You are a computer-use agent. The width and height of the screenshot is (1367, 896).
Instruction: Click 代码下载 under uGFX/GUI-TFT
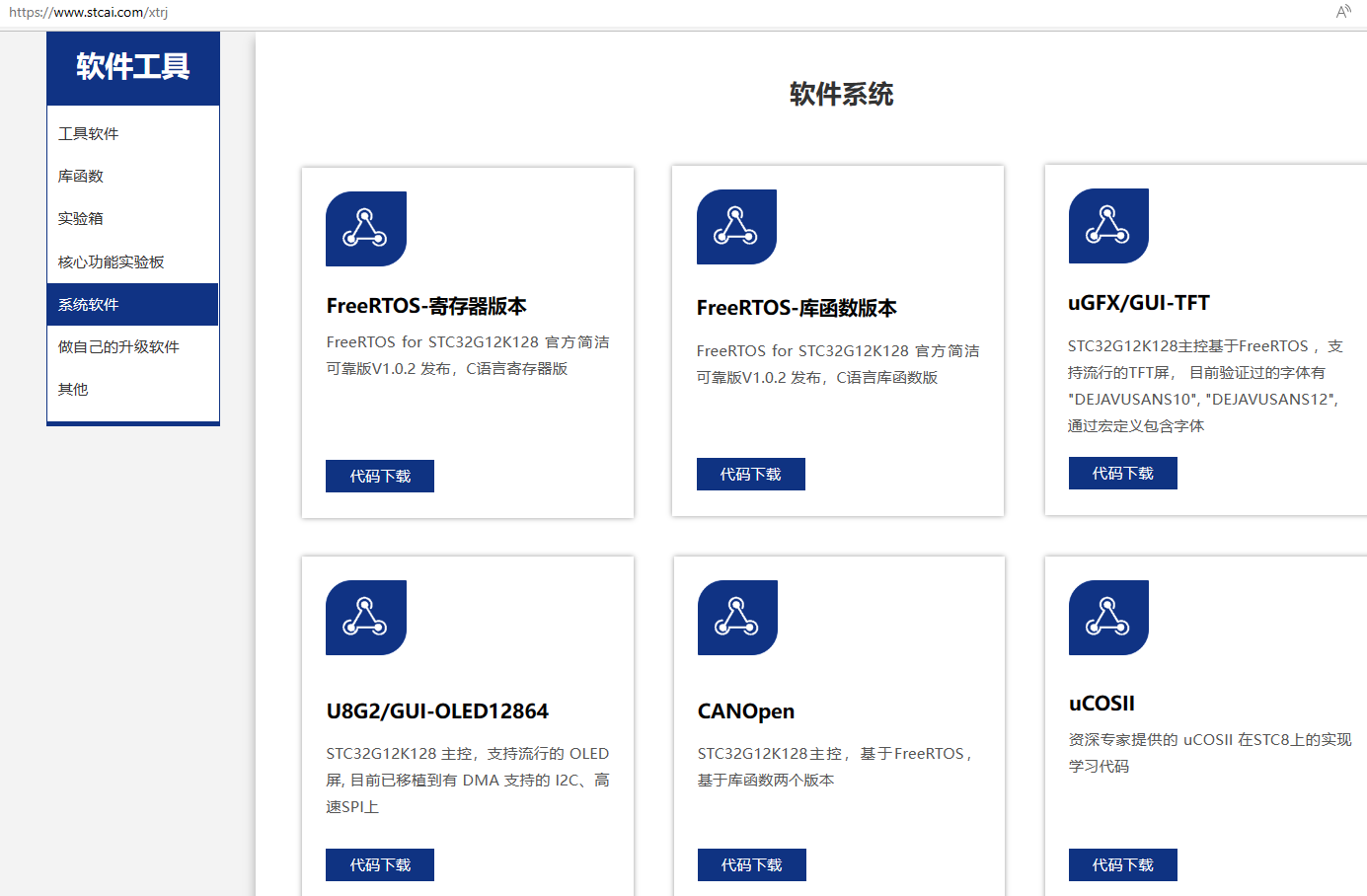(x=1123, y=473)
